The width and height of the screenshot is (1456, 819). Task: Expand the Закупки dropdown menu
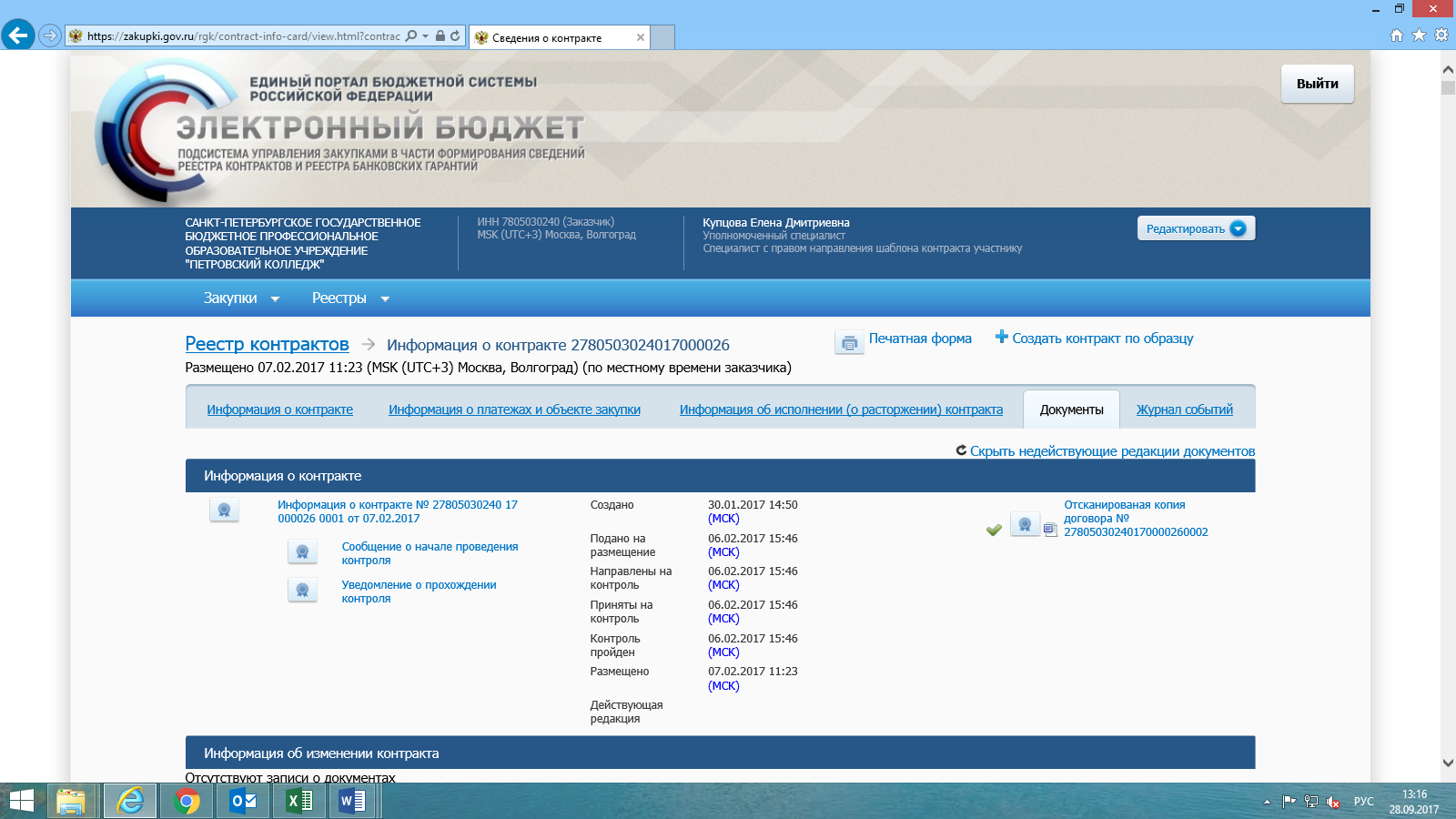tap(241, 298)
